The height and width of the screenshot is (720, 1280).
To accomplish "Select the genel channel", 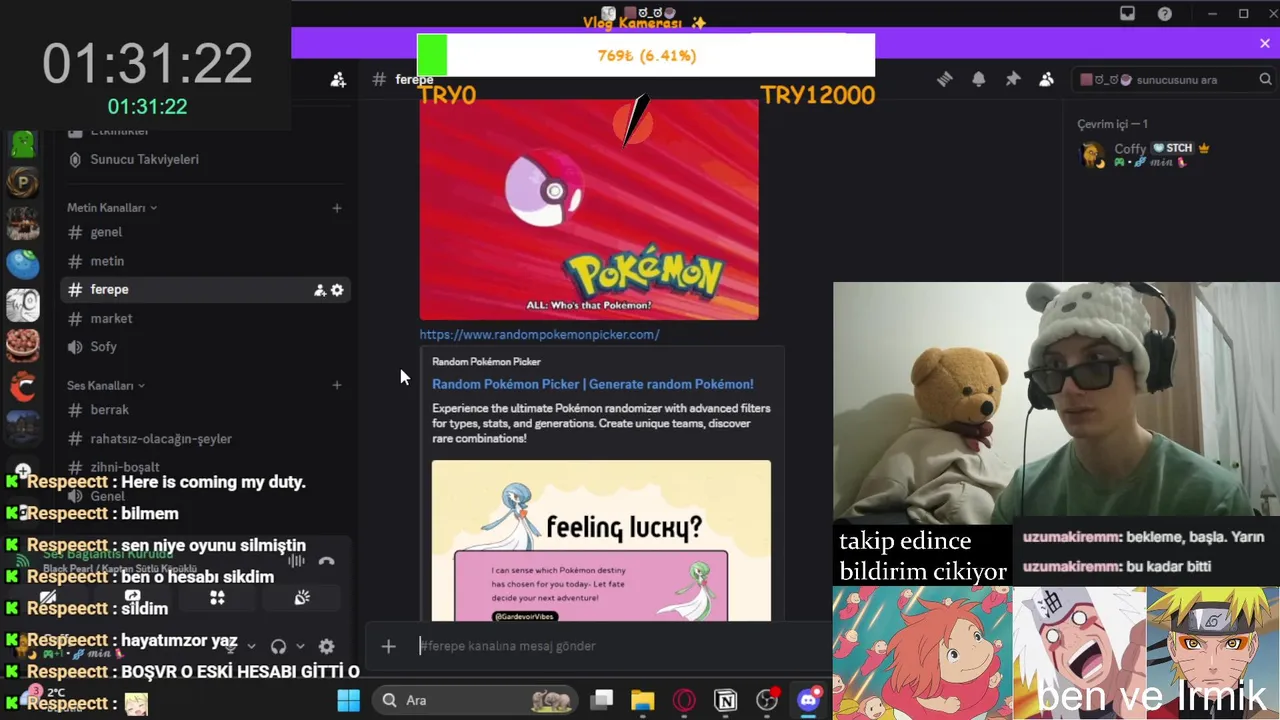I will click(x=206, y=232).
